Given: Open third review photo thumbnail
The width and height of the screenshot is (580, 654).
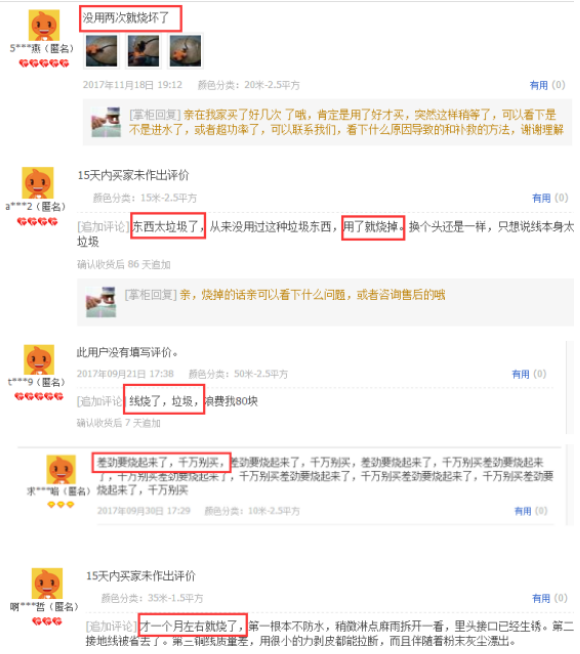Looking at the screenshot, I should (x=186, y=51).
